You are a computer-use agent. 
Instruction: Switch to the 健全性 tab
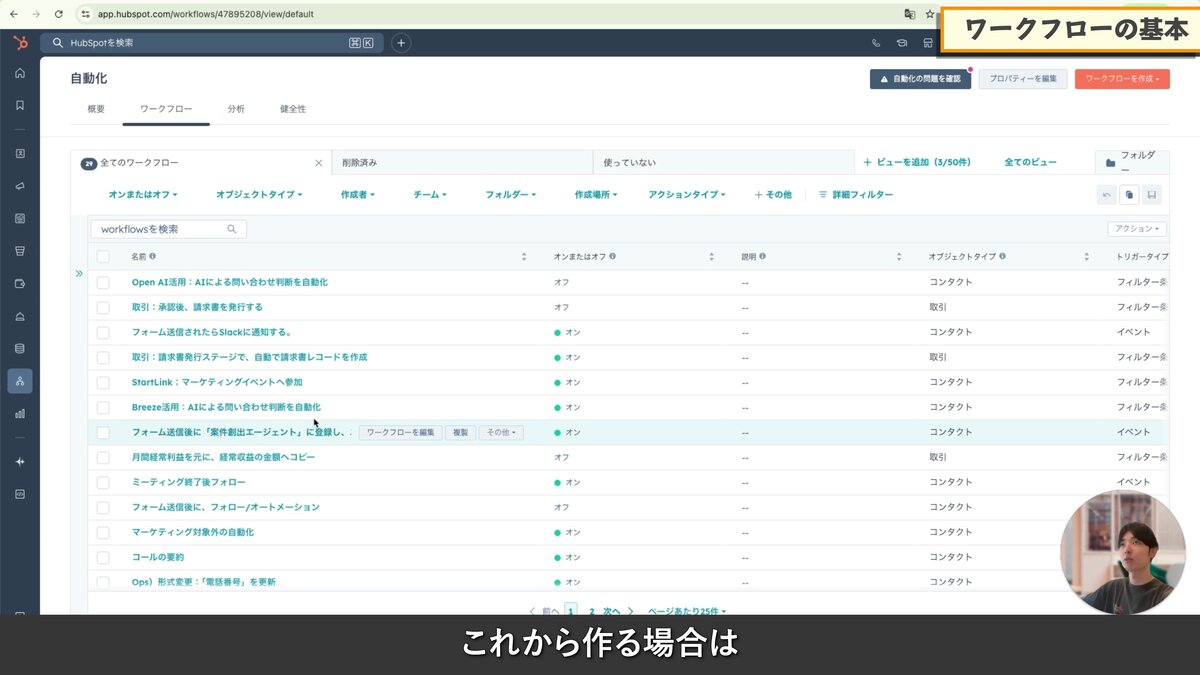[x=293, y=109]
